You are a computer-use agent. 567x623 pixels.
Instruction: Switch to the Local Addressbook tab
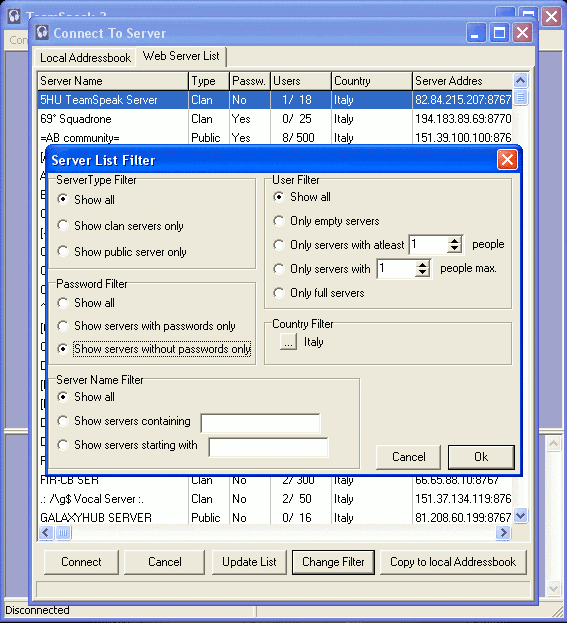[x=85, y=58]
